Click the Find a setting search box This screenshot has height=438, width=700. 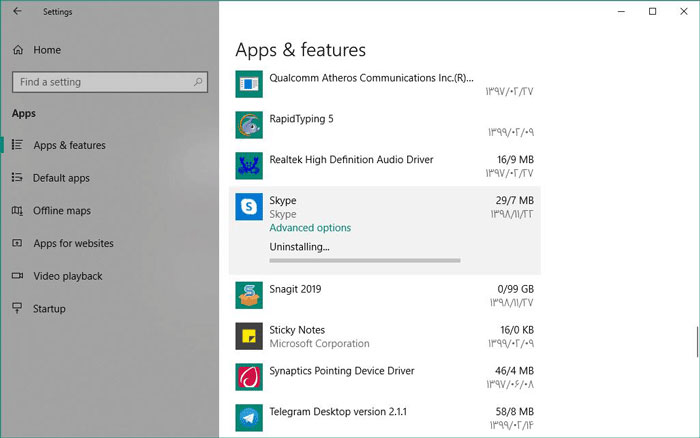[110, 82]
